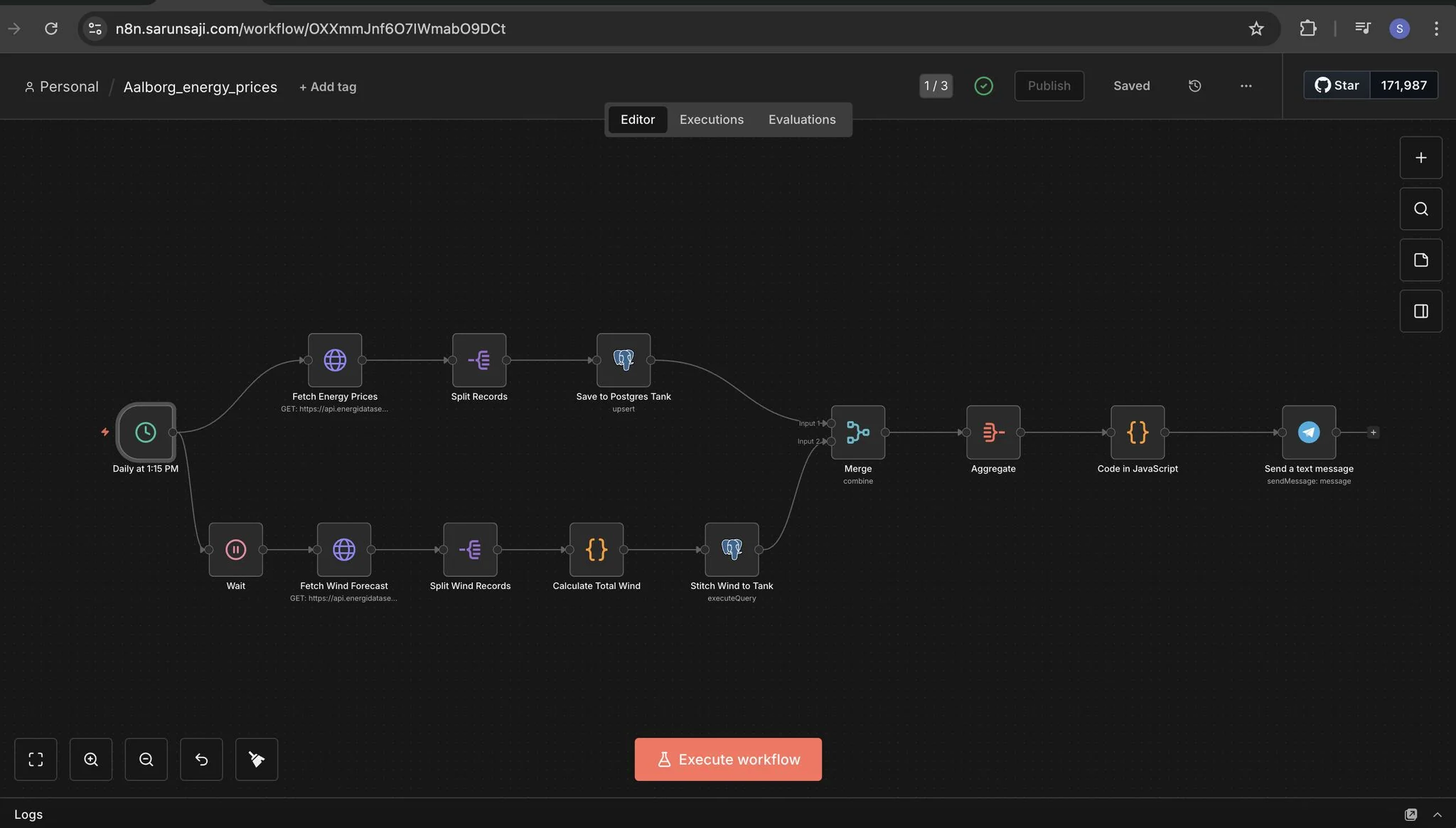The width and height of the screenshot is (1456, 828).
Task: Click the Add tag link
Action: click(328, 87)
